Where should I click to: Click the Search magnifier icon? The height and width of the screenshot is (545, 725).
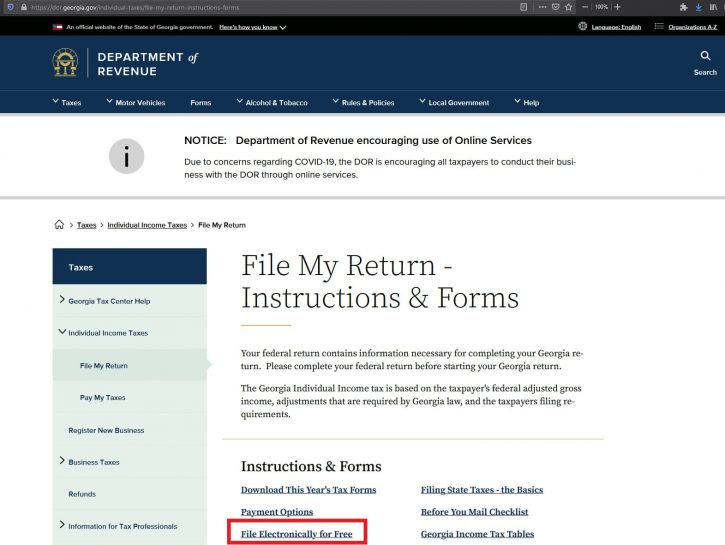pos(705,56)
